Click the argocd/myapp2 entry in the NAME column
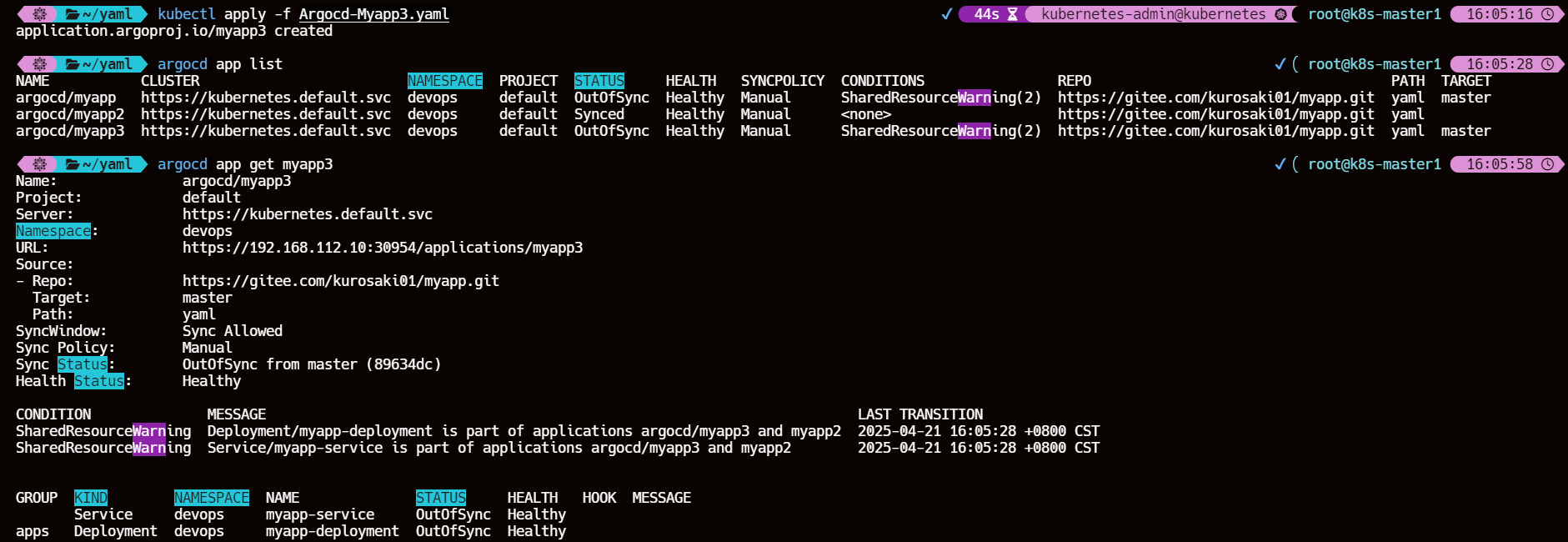 [70, 114]
